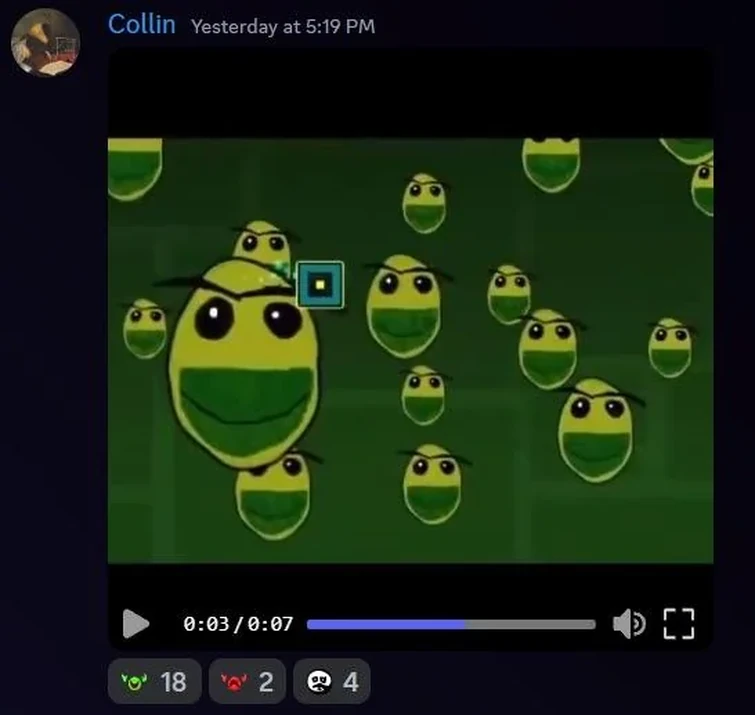The width and height of the screenshot is (755, 715).
Task: Toggle the green emoji reaction with 18
Action: coord(155,681)
